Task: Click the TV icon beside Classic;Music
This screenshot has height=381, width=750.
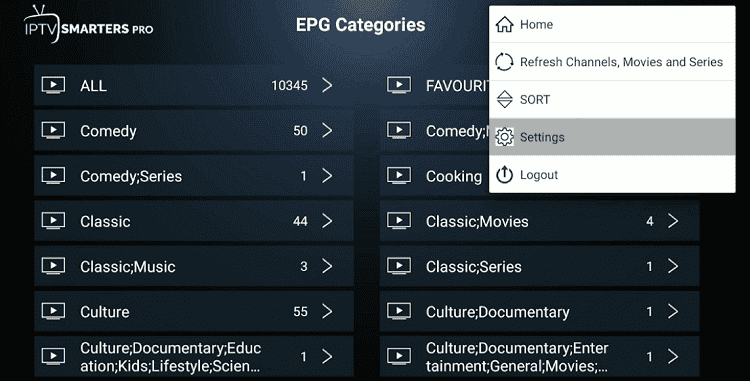Action: pyautogui.click(x=54, y=266)
